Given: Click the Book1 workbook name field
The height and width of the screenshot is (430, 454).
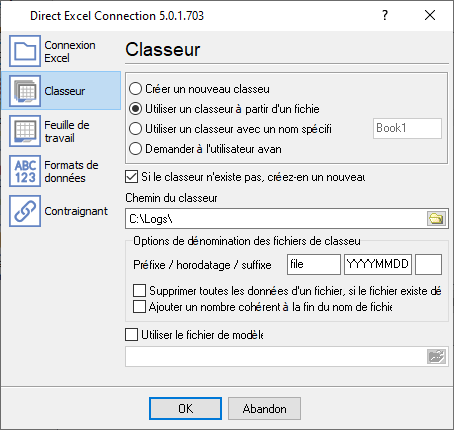Looking at the screenshot, I should click(407, 128).
